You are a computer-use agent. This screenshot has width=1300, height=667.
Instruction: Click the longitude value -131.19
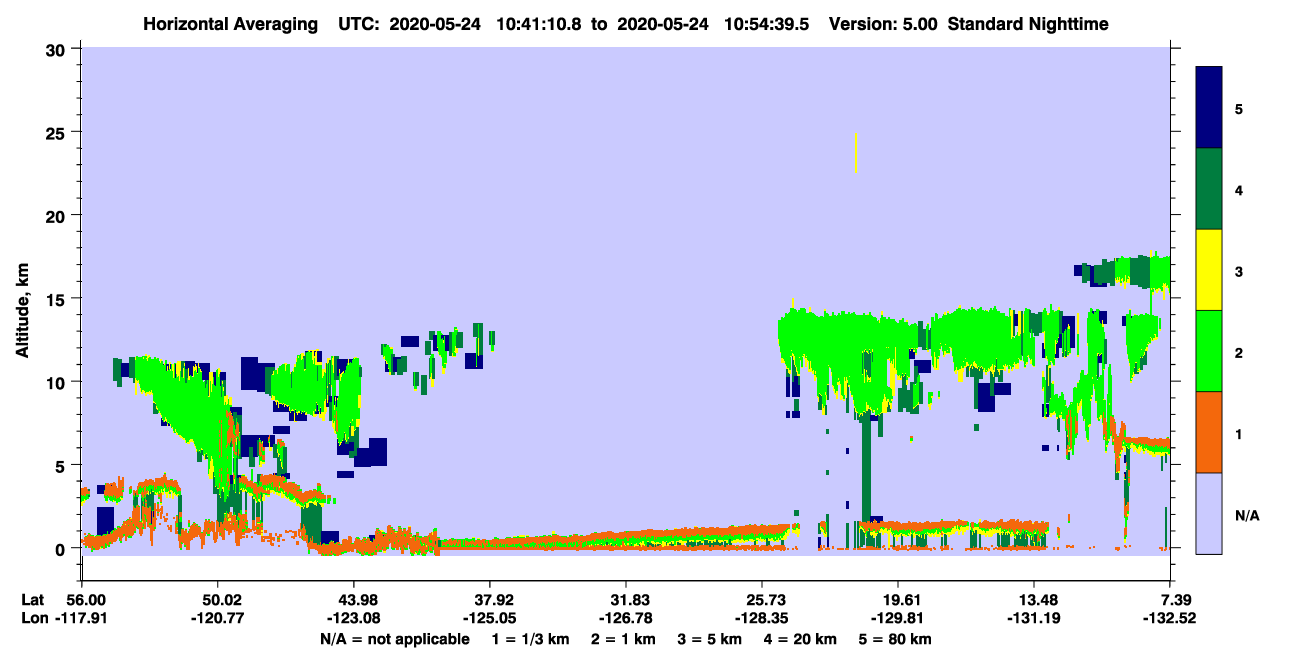(x=1034, y=618)
